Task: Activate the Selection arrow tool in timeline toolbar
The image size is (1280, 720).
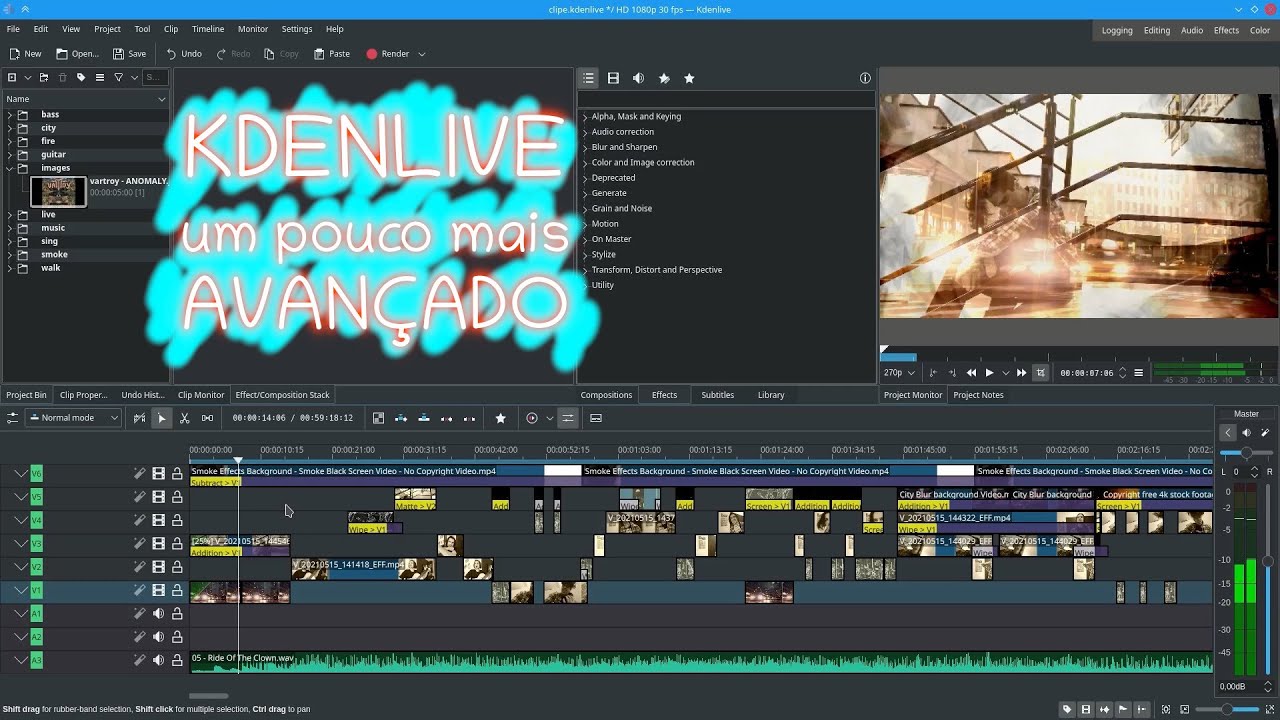Action: (161, 418)
